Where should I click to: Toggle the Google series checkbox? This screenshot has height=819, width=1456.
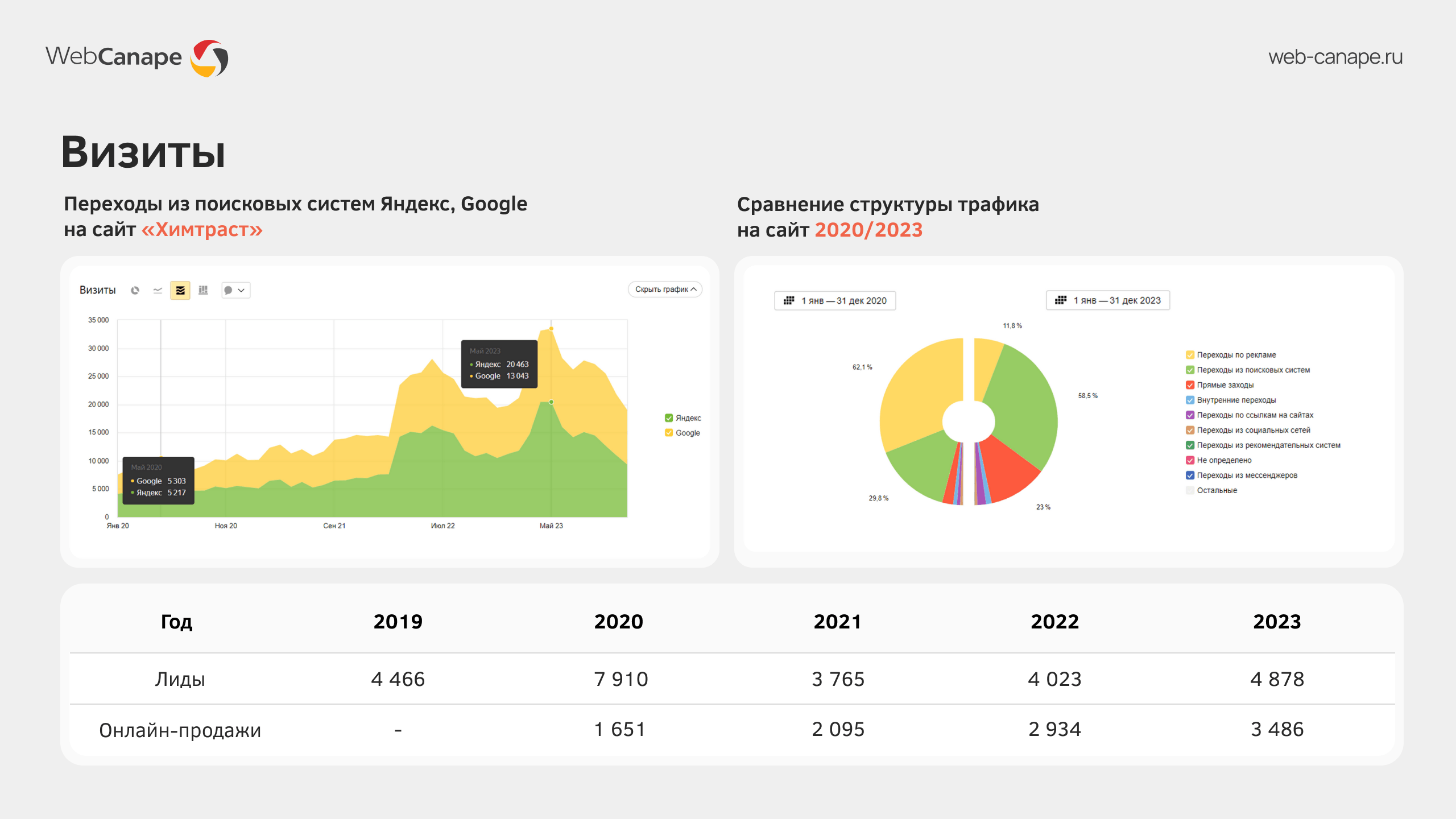[x=669, y=433]
